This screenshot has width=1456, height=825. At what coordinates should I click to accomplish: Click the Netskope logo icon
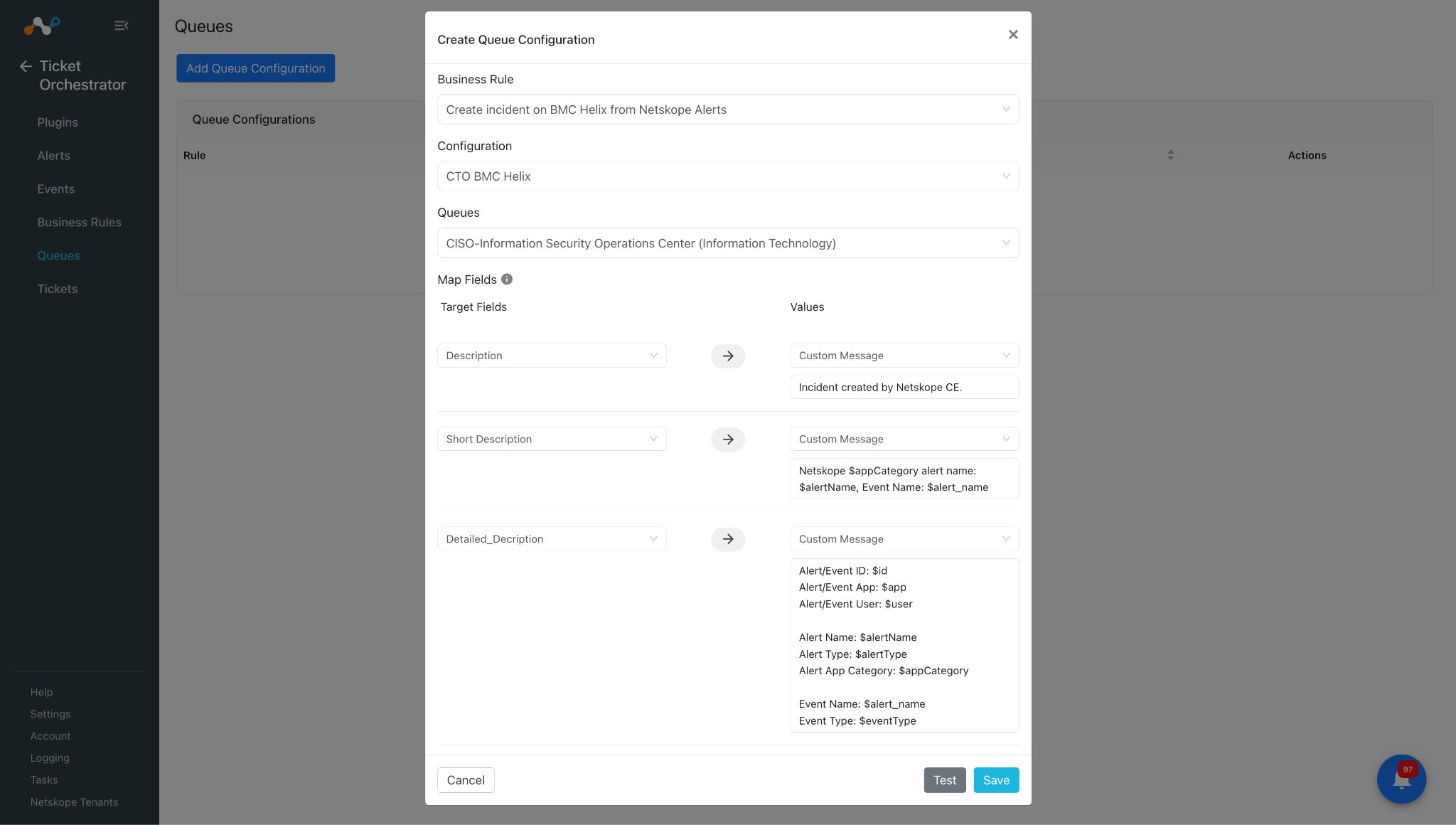point(42,26)
